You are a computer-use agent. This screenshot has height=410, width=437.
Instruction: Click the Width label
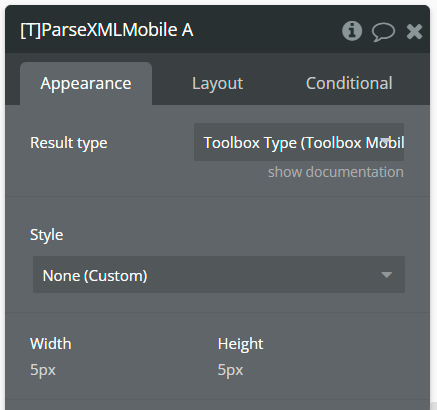point(51,344)
